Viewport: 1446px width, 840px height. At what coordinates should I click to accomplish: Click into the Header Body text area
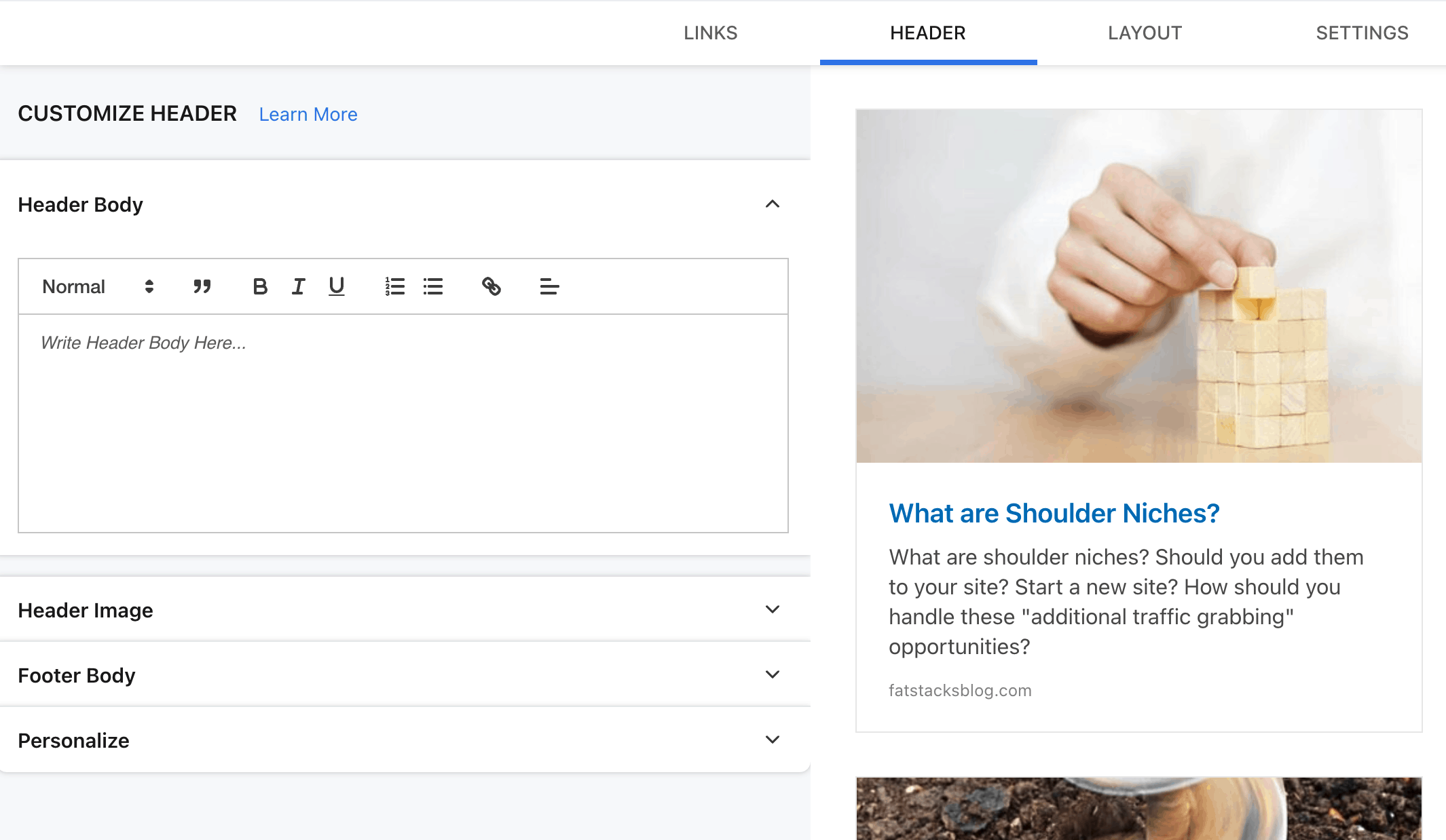point(403,423)
